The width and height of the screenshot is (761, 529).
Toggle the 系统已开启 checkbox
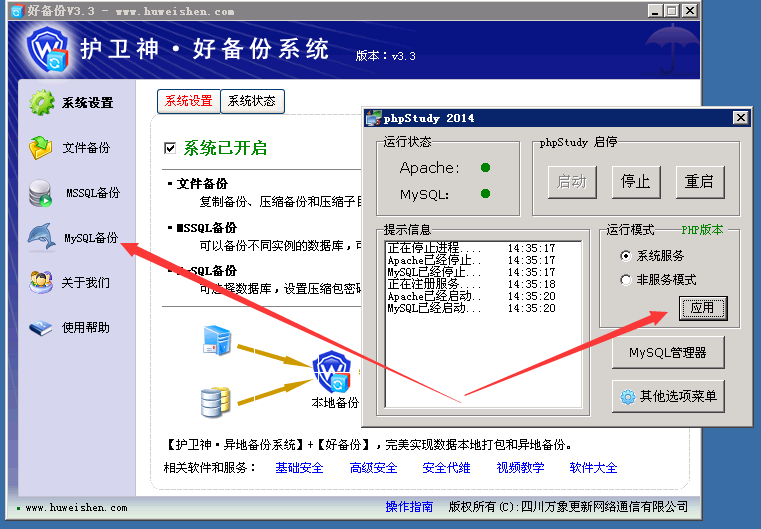[170, 148]
